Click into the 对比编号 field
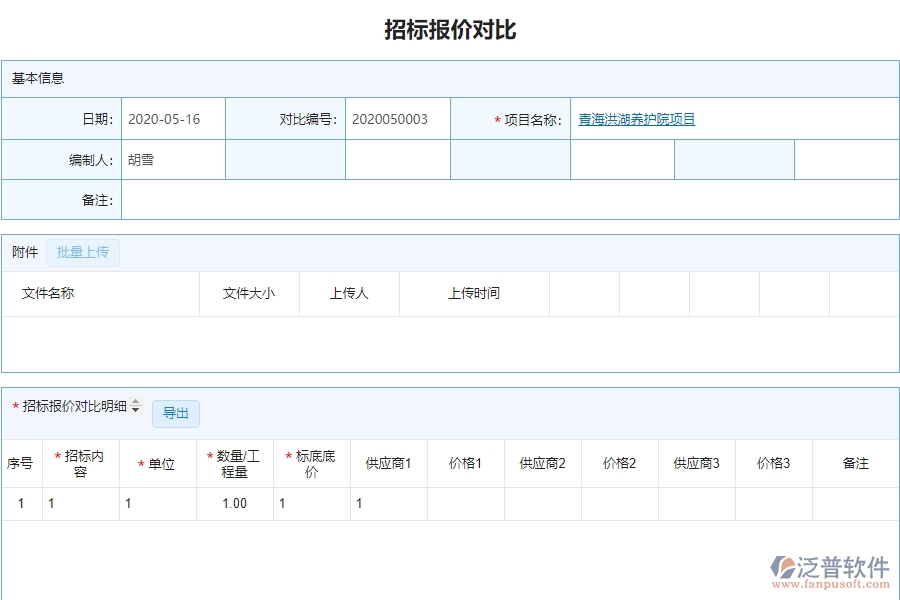 tap(397, 118)
